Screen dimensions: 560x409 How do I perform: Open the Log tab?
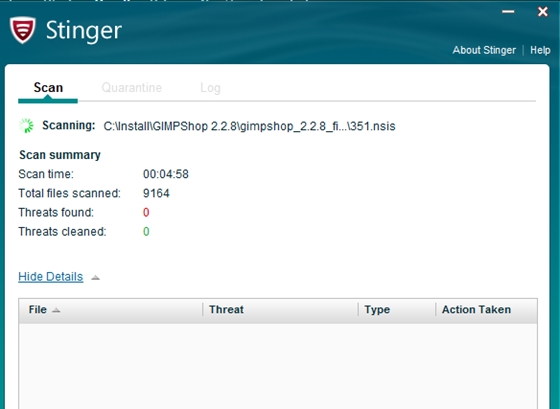pos(210,88)
